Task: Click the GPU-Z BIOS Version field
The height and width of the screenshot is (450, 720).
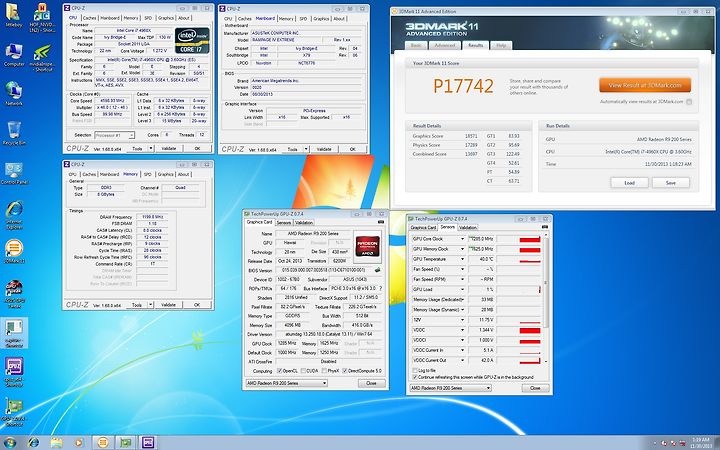Action: (323, 270)
